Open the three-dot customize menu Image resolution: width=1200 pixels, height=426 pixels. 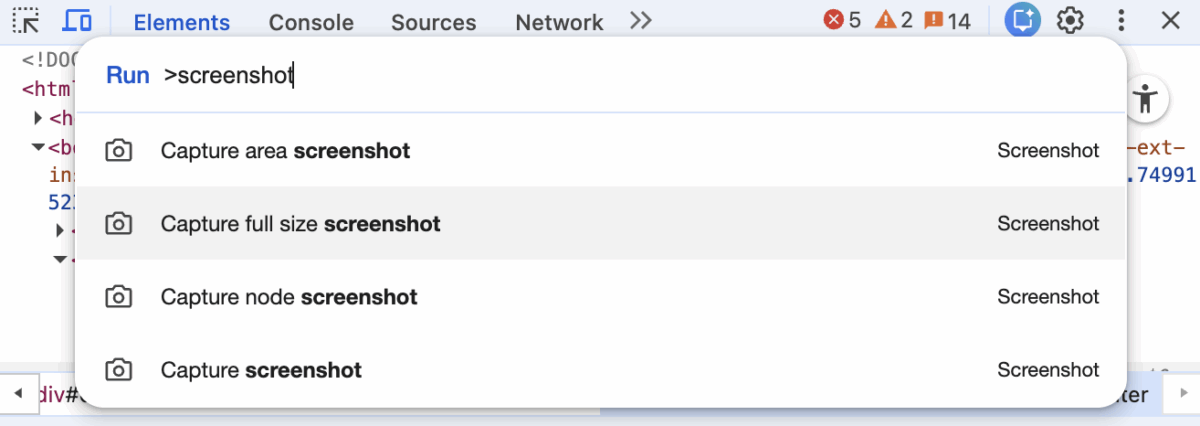(1121, 20)
